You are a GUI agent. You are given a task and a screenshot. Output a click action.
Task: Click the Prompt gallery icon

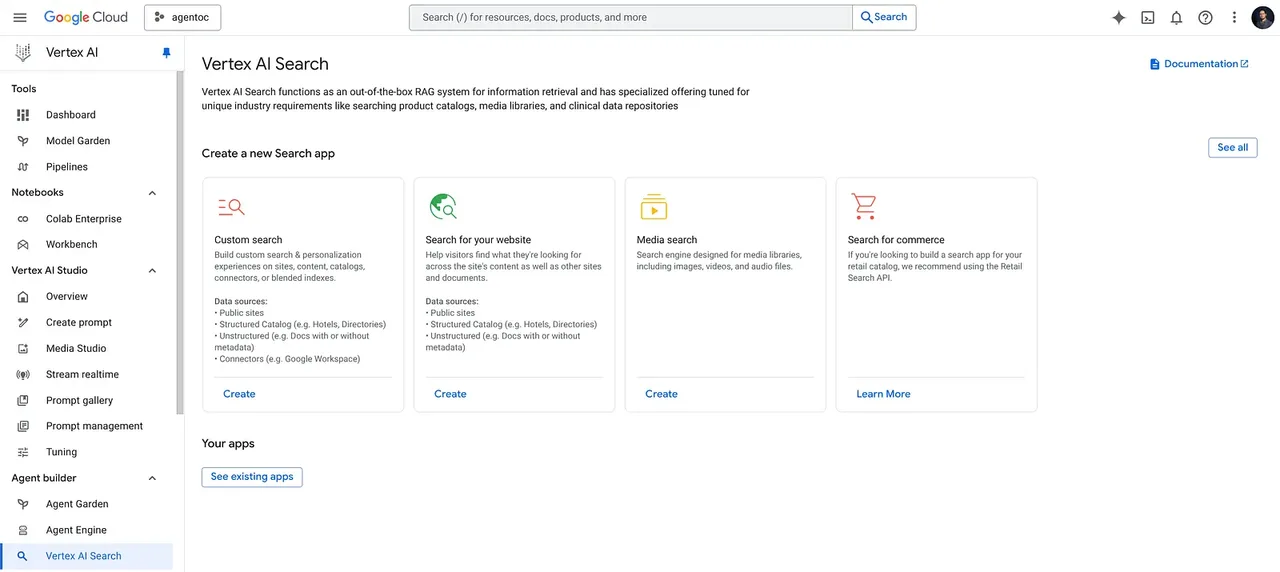coord(23,400)
